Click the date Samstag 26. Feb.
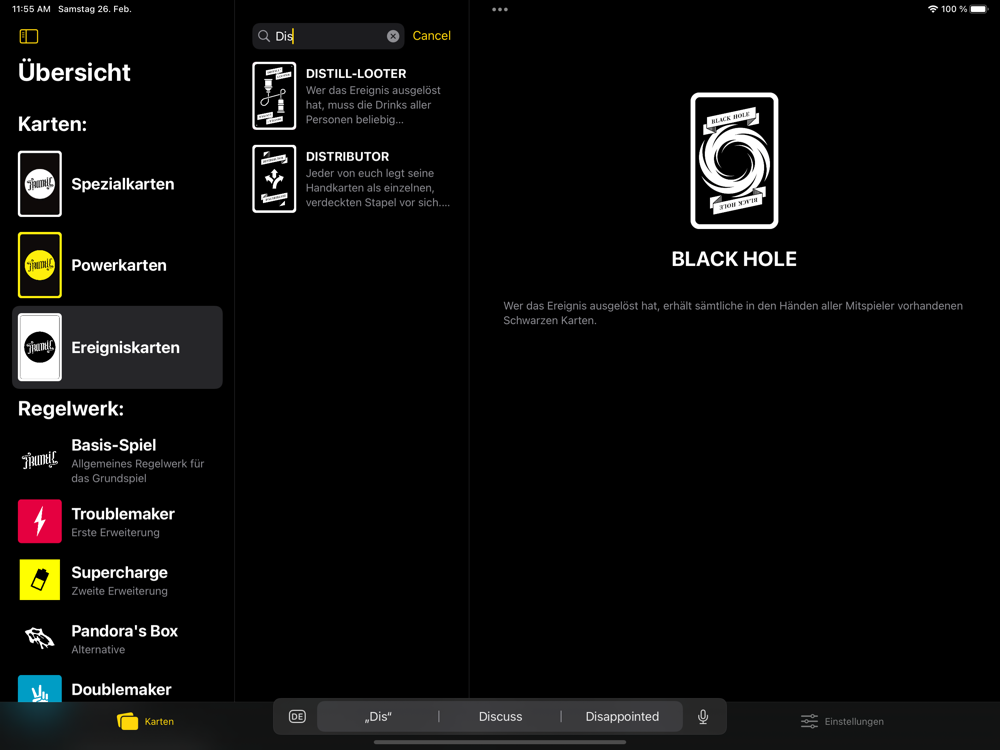 [94, 9]
